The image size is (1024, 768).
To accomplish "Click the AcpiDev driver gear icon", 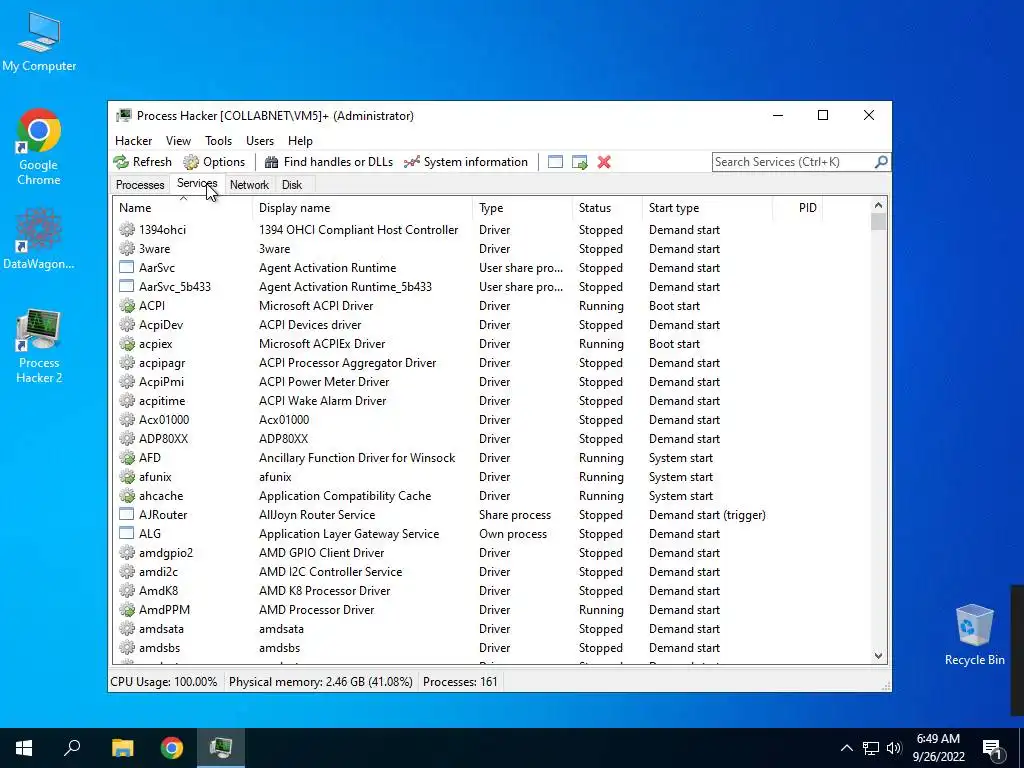I will point(127,325).
